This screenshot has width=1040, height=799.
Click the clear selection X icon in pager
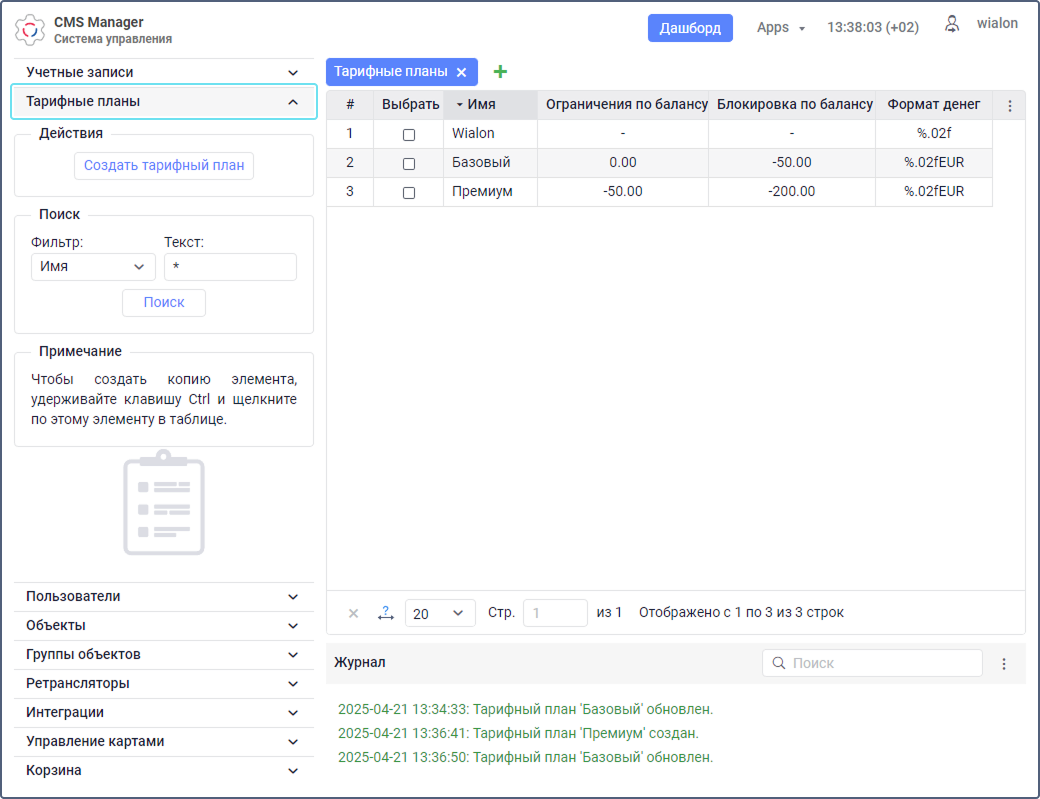[x=353, y=613]
